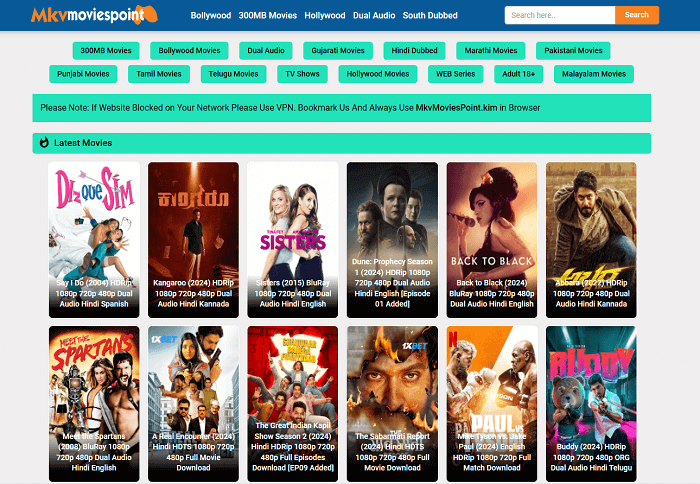
Task: Click the orange Search button
Action: [637, 15]
